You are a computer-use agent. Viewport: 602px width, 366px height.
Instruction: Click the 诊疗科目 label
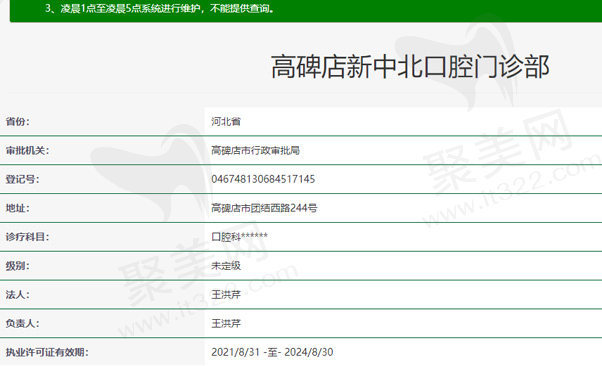click(x=27, y=237)
